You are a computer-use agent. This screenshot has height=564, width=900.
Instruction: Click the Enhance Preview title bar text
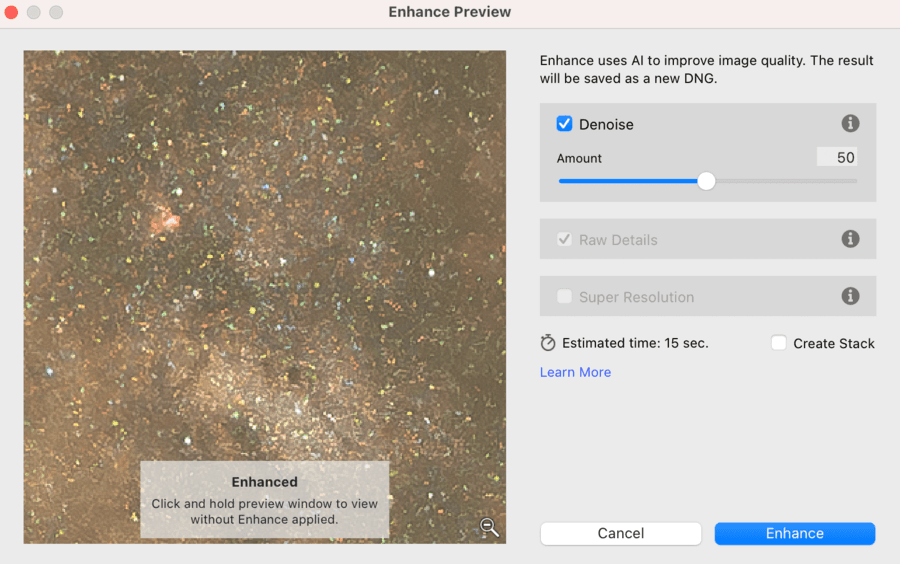[x=450, y=12]
